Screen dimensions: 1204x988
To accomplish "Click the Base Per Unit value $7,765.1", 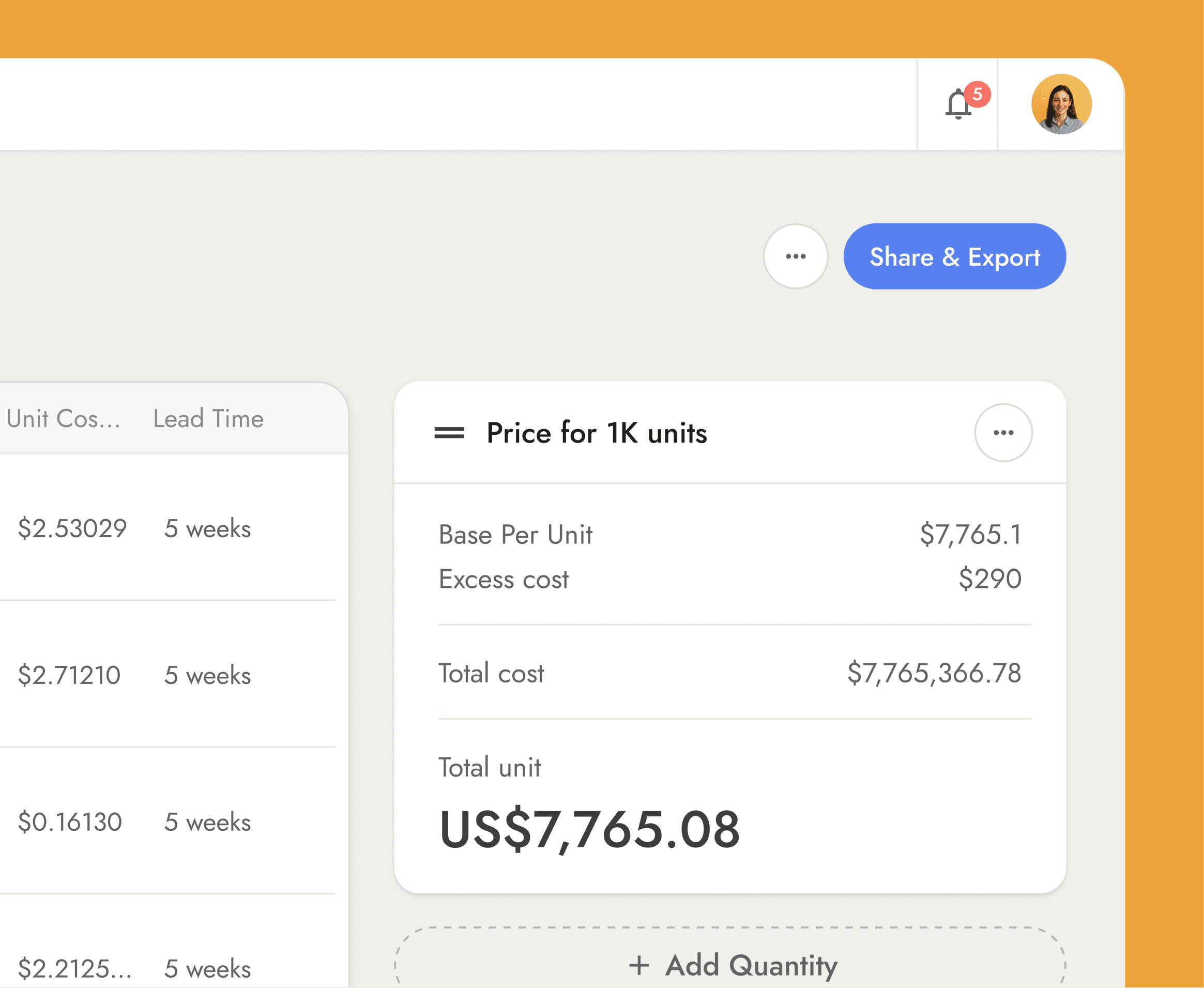I will tap(971, 535).
